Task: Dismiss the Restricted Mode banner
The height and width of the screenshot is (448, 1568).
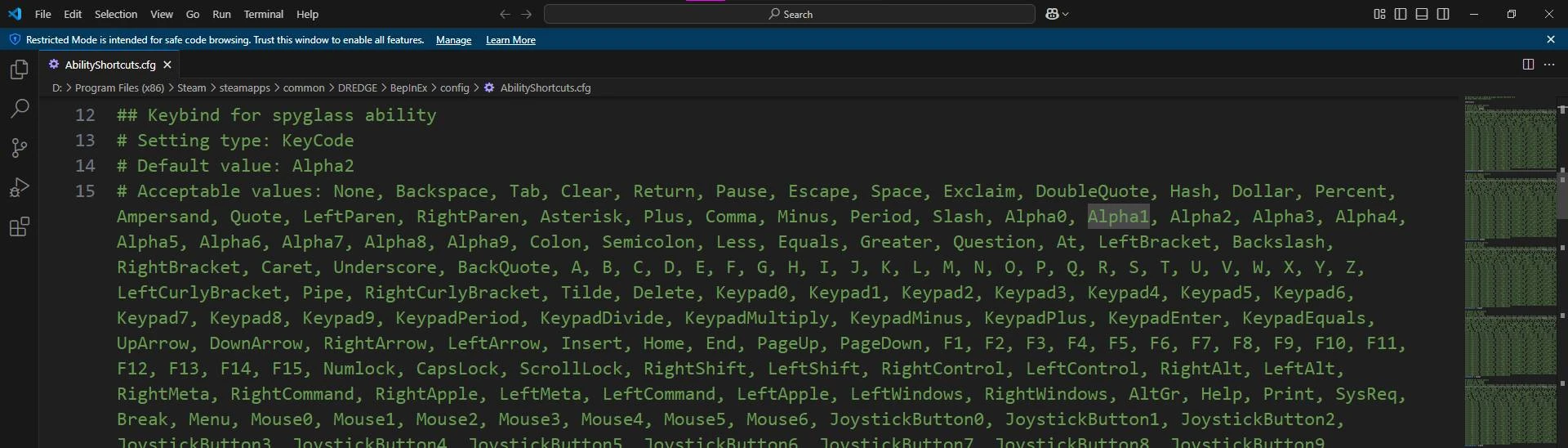Action: [x=1551, y=39]
